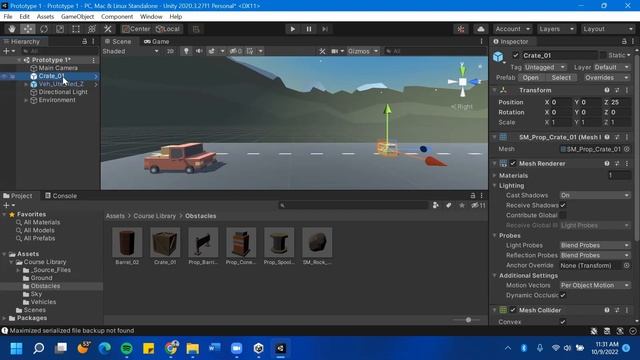The height and width of the screenshot is (360, 640).
Task: Select the Move tool
Action: [x=28, y=29]
